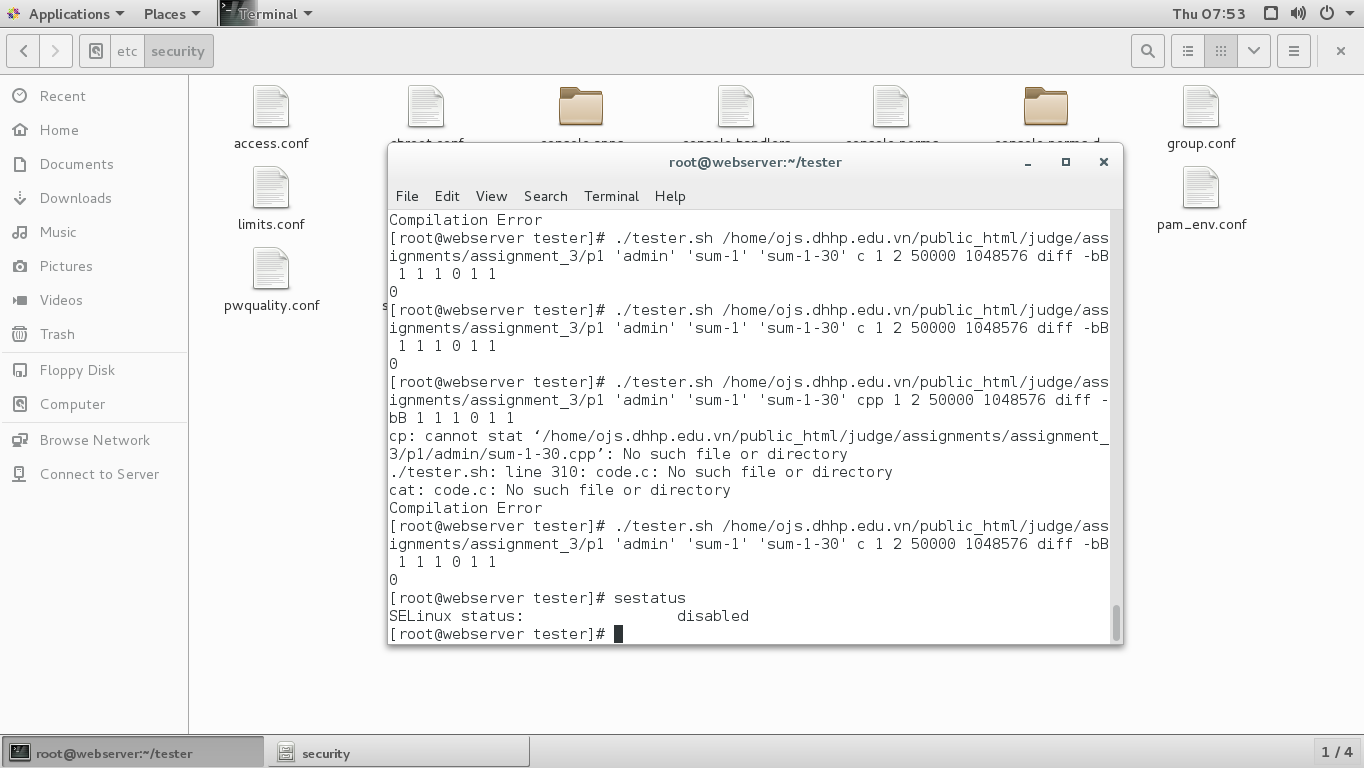
Task: Open the hamburger menu in the file manager
Action: click(x=1293, y=50)
